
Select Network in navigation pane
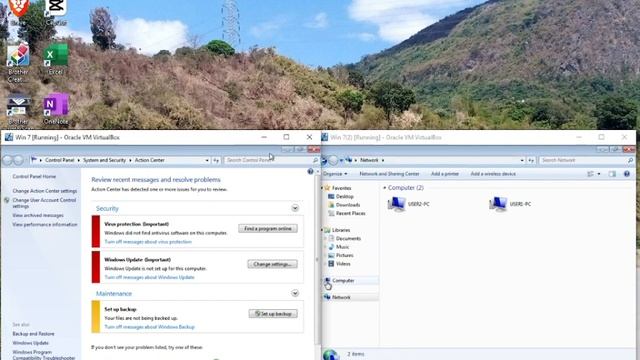coord(351,298)
